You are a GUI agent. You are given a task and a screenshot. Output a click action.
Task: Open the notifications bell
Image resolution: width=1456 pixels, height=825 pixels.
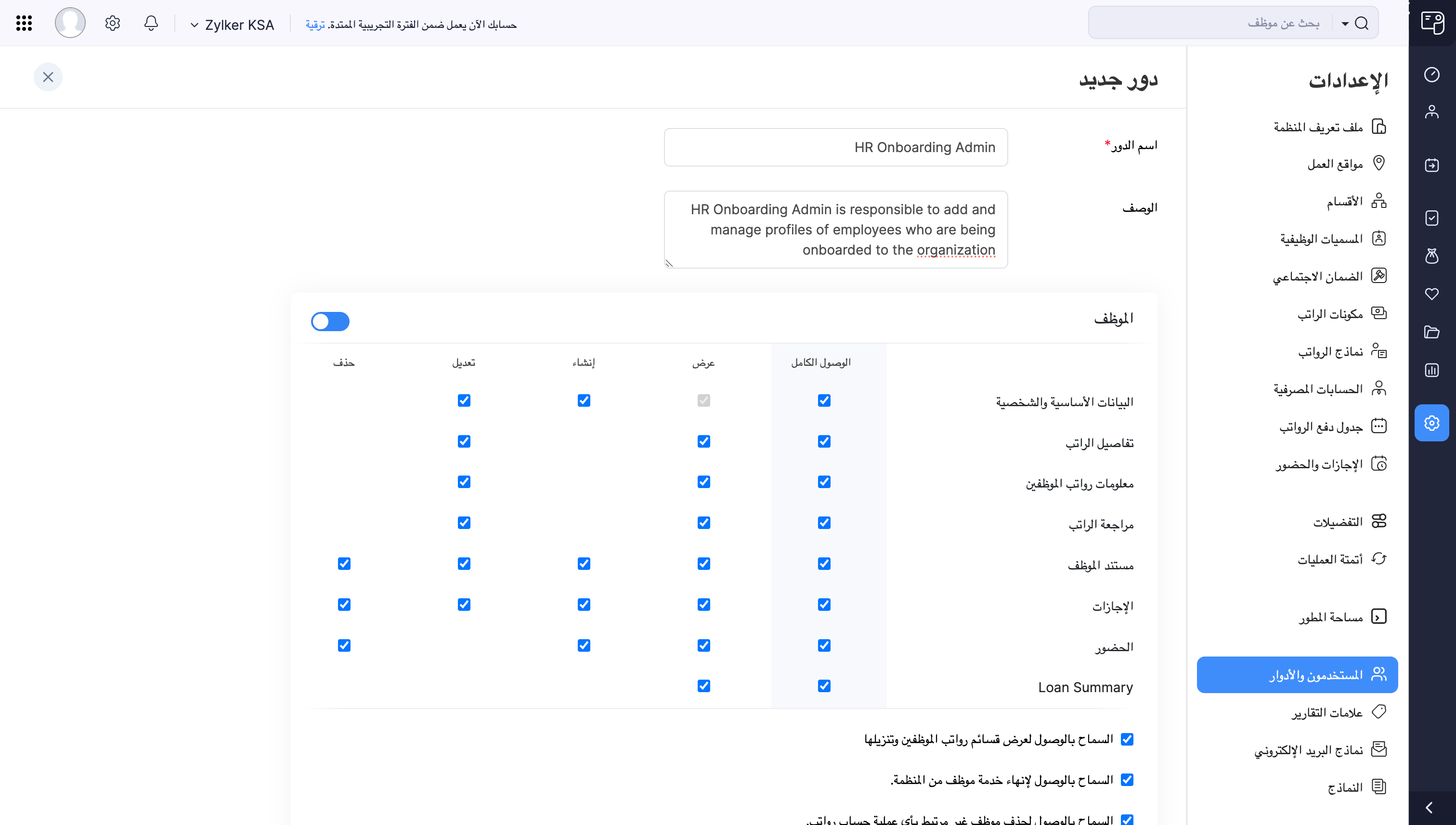point(151,23)
